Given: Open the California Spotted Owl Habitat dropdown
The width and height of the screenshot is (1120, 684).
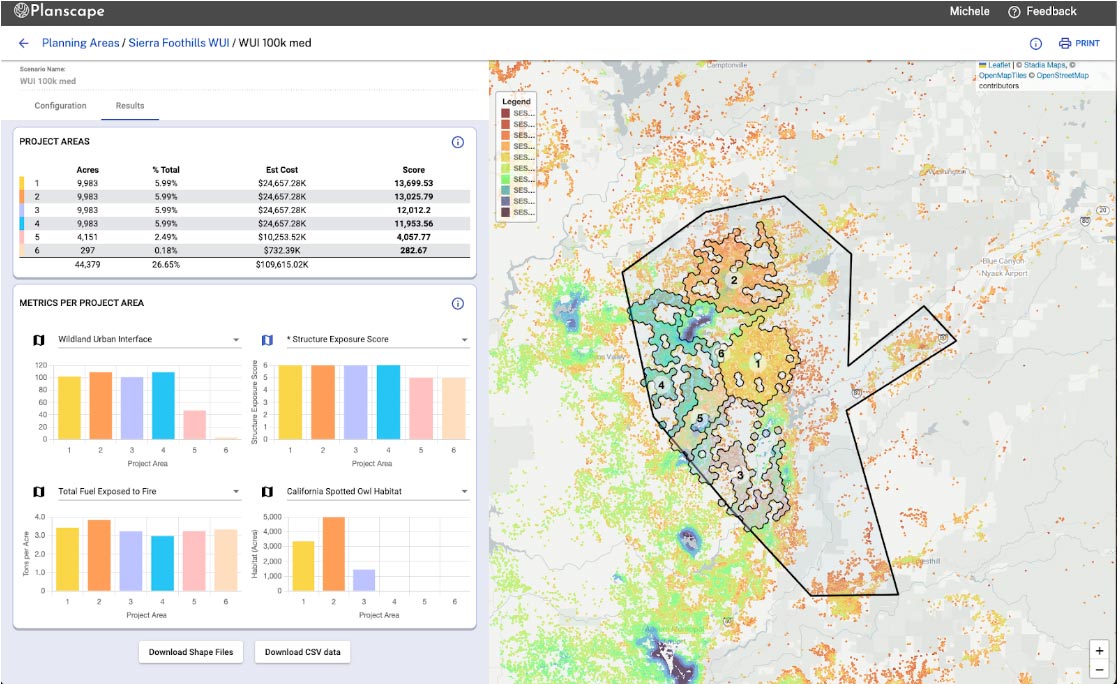Looking at the screenshot, I should click(x=462, y=491).
